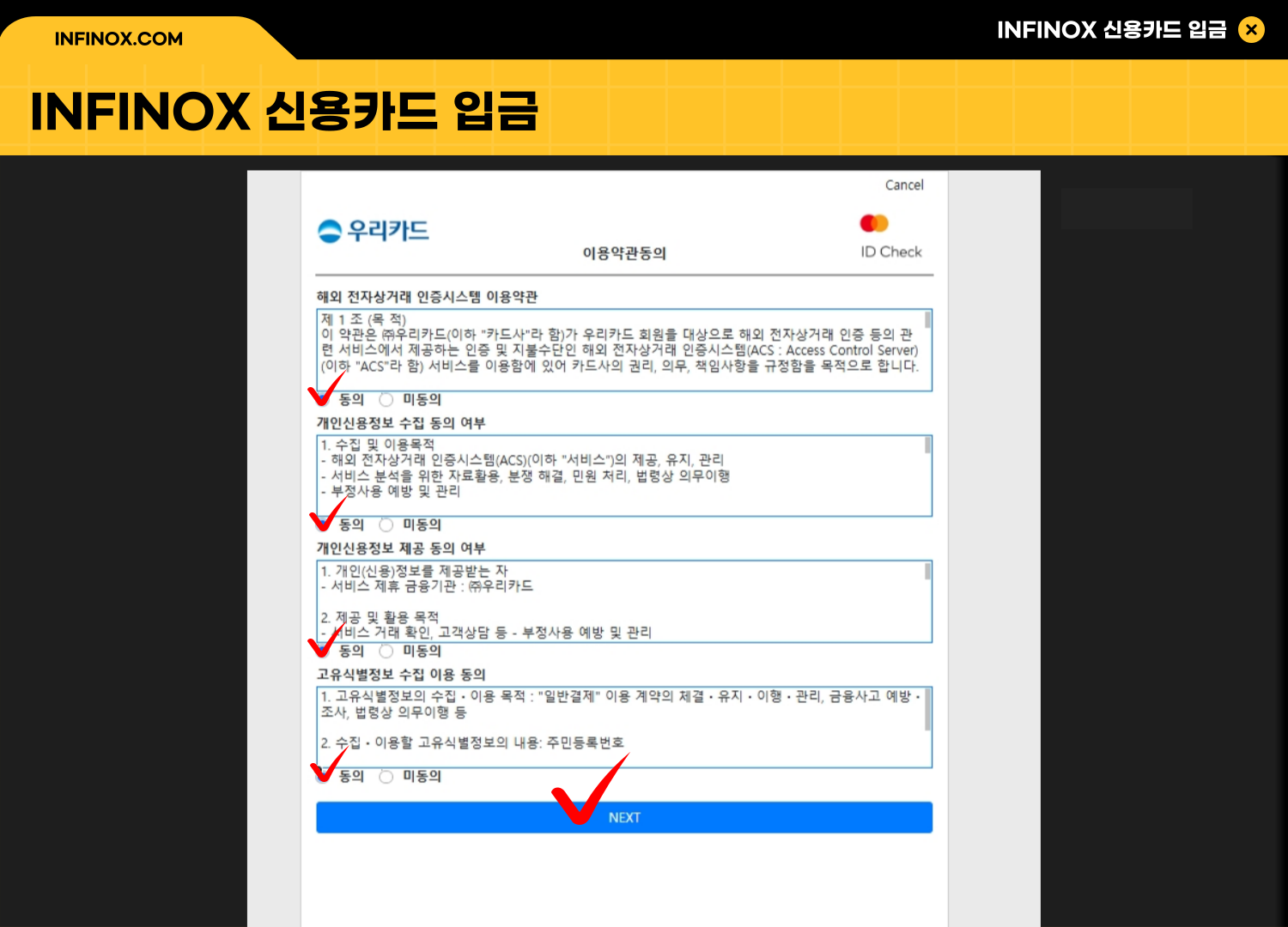Click the 고유식별정보 수집 이용 동의 heading

tap(401, 675)
